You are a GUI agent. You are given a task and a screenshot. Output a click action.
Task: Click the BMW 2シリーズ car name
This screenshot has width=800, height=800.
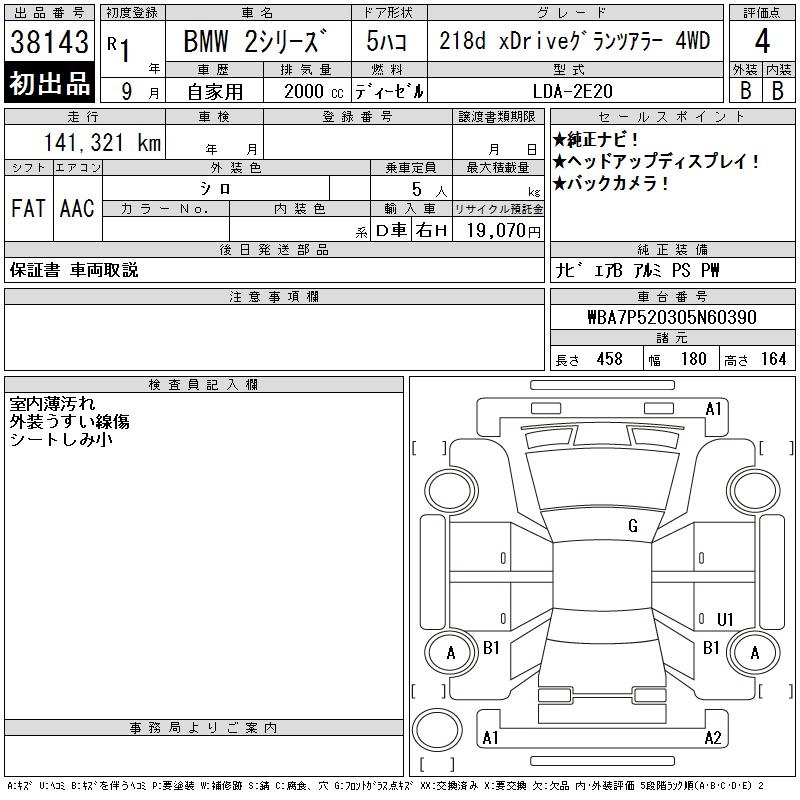(256, 42)
